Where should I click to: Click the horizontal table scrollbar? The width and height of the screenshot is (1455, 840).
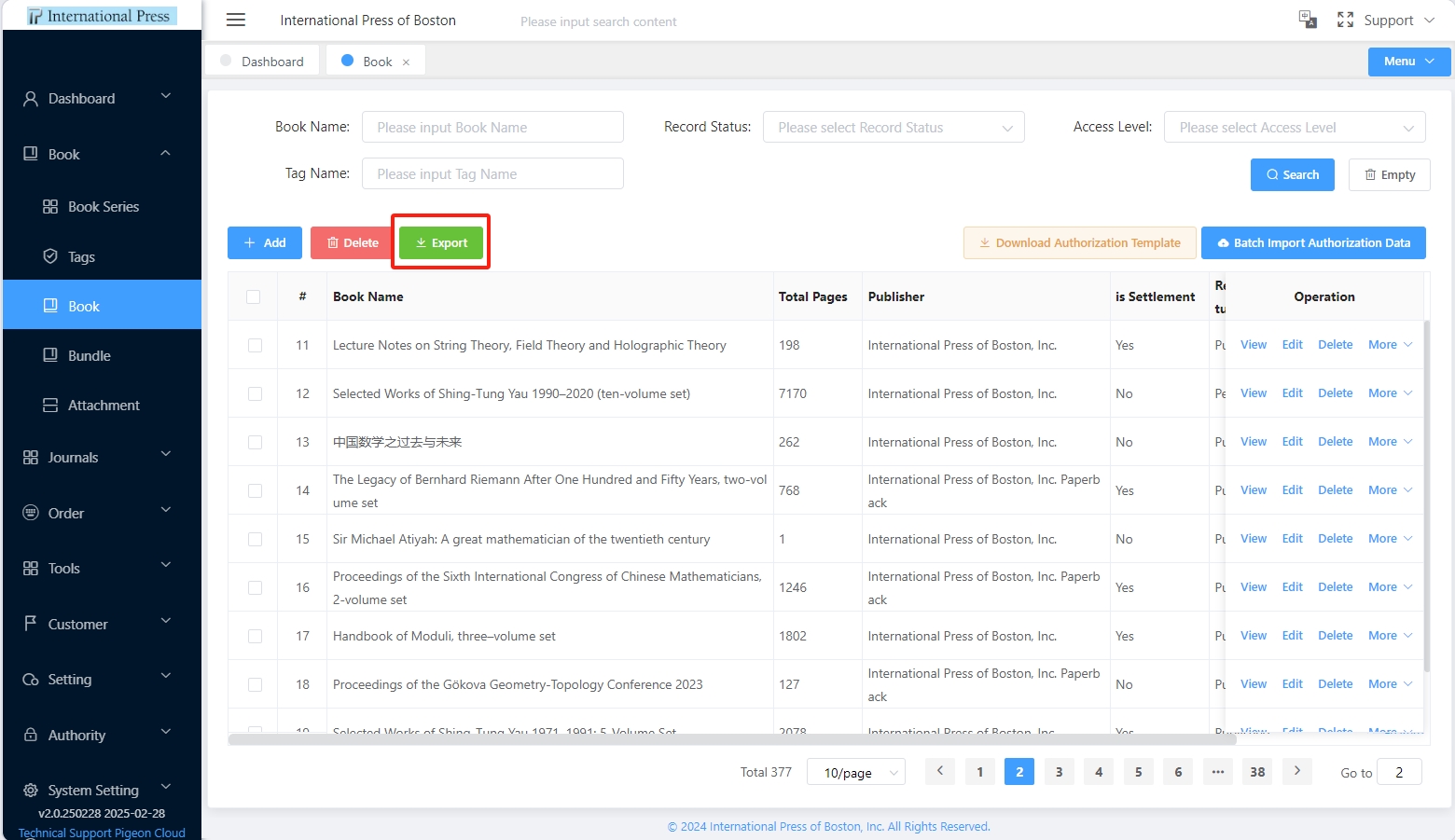pos(732,739)
